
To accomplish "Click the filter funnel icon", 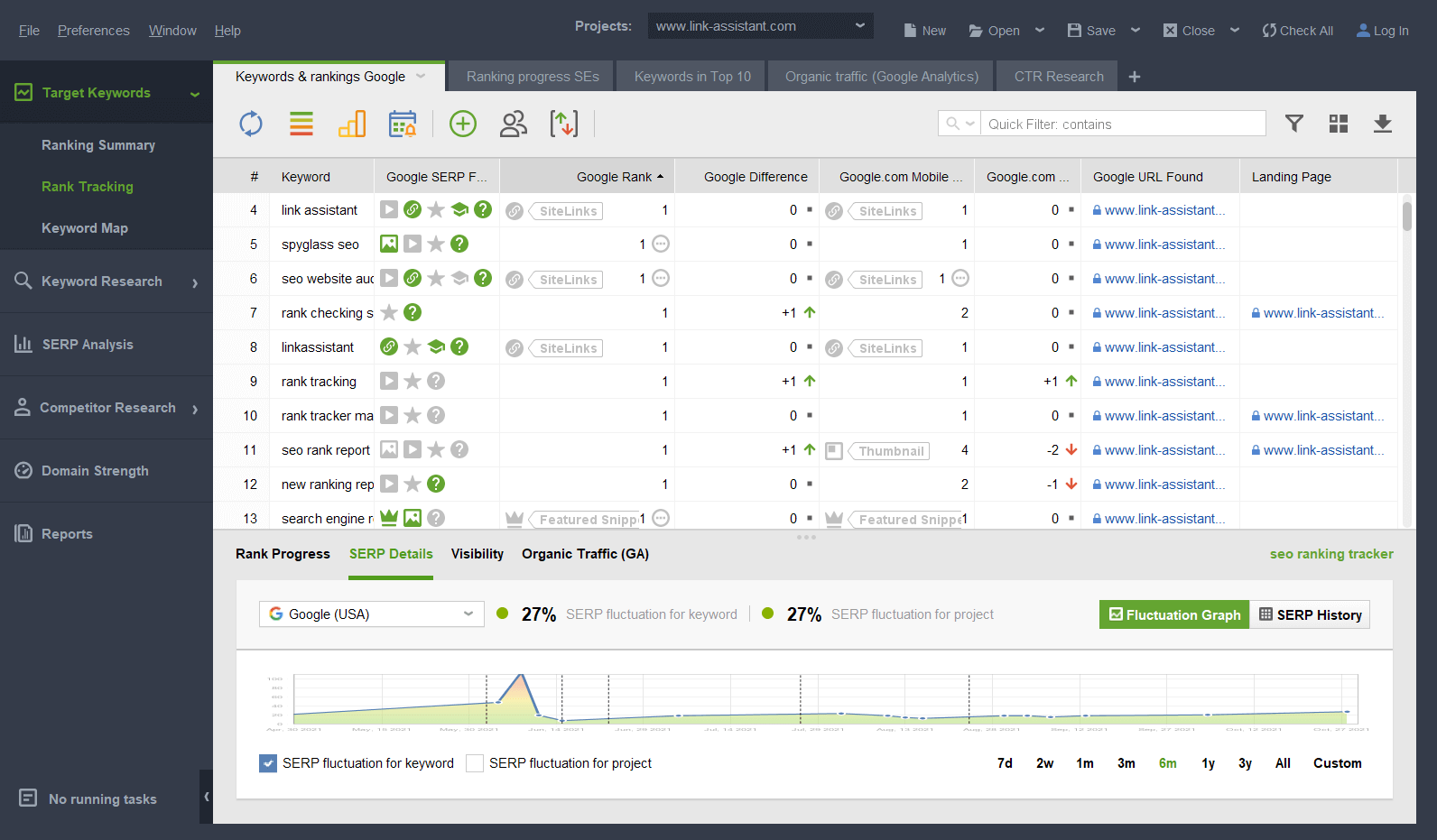I will [1294, 124].
